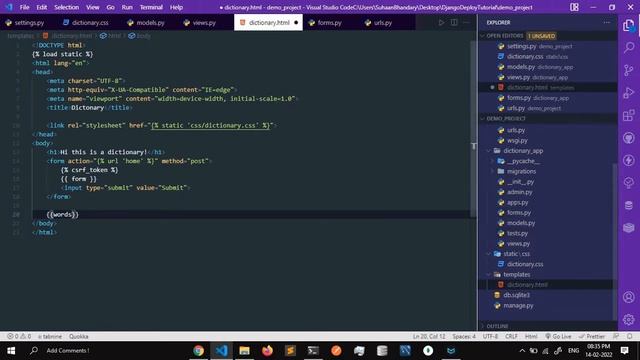Click the feedback icon in the status bar

point(616,336)
